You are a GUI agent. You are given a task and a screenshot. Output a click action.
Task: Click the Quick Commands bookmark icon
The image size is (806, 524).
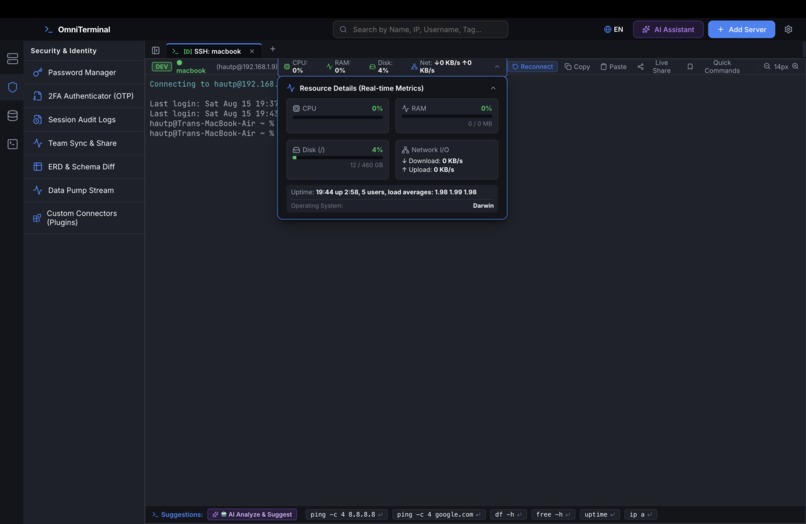coord(690,66)
